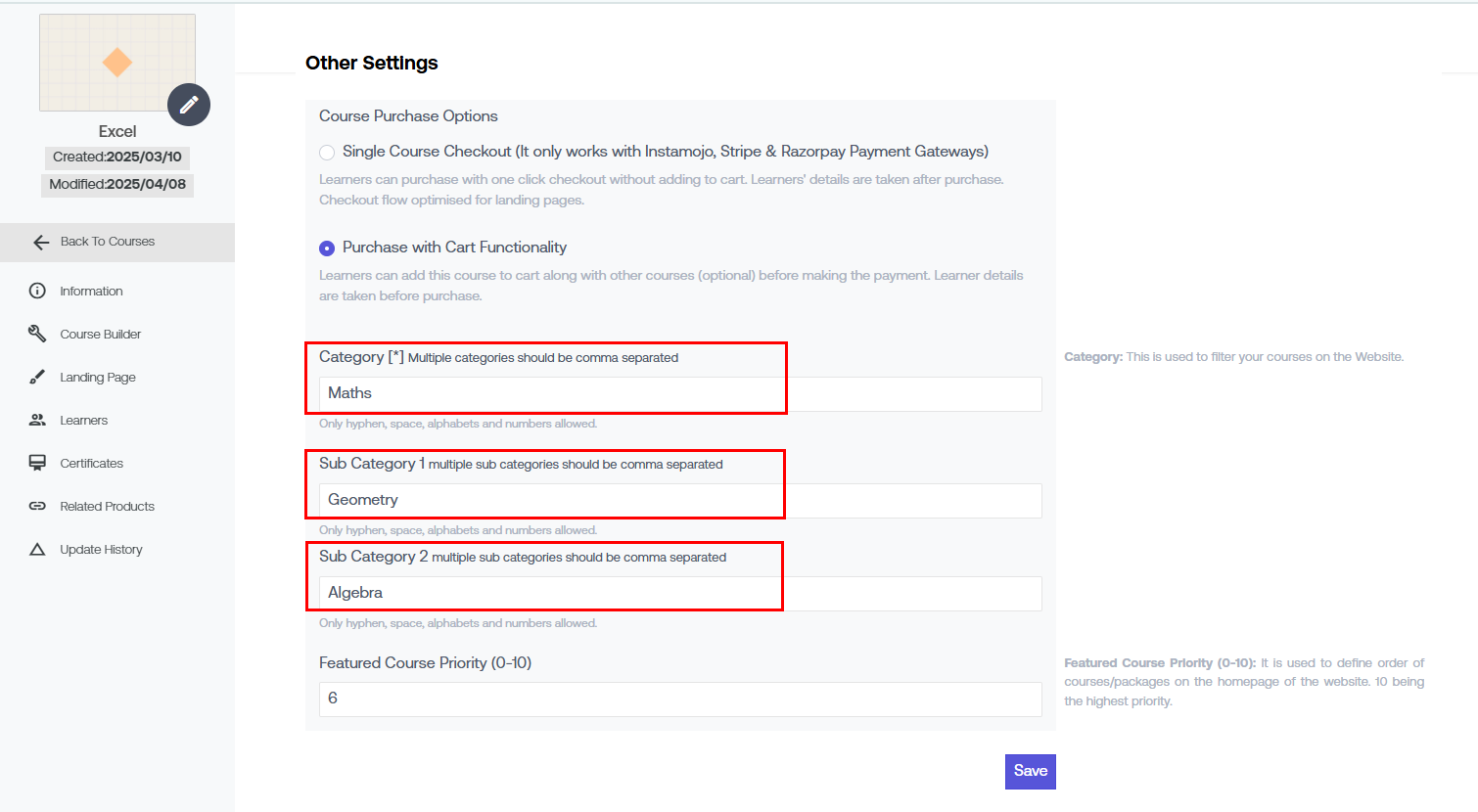This screenshot has height=812, width=1478.
Task: Click the Save button
Action: click(x=1030, y=771)
